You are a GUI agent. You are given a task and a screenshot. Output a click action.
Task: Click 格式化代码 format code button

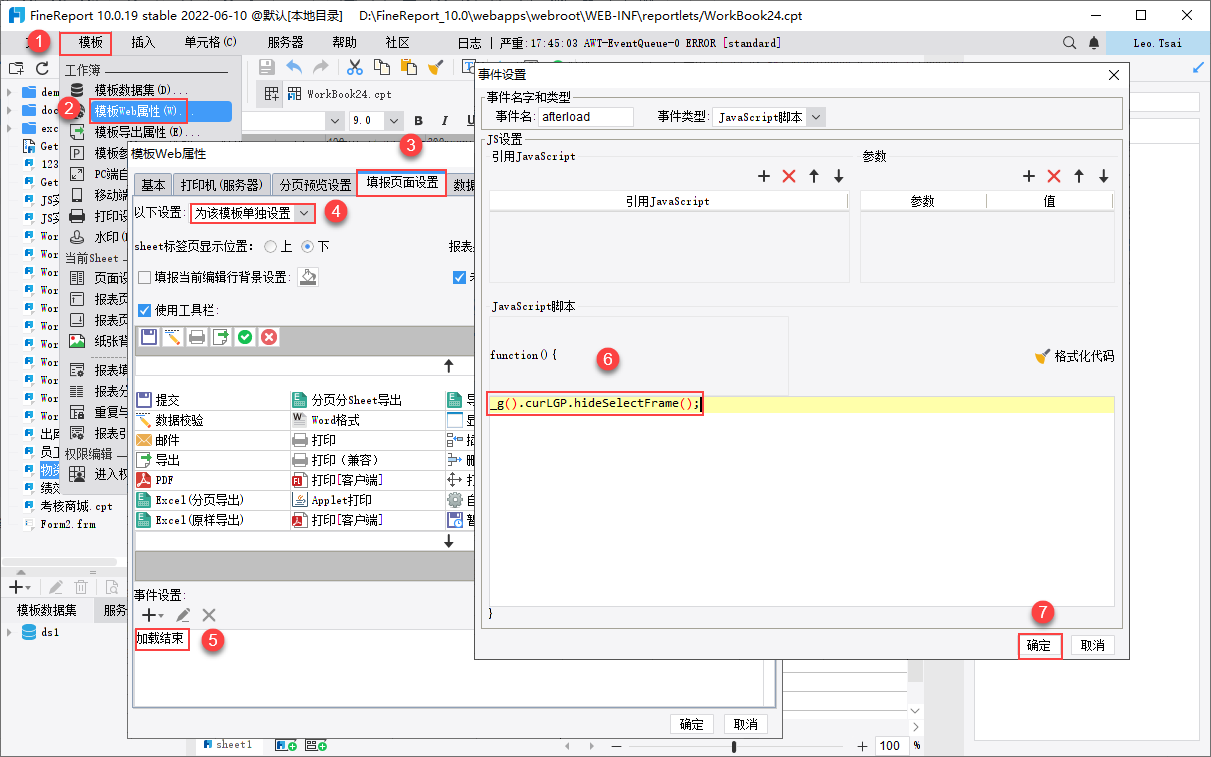[1074, 356]
